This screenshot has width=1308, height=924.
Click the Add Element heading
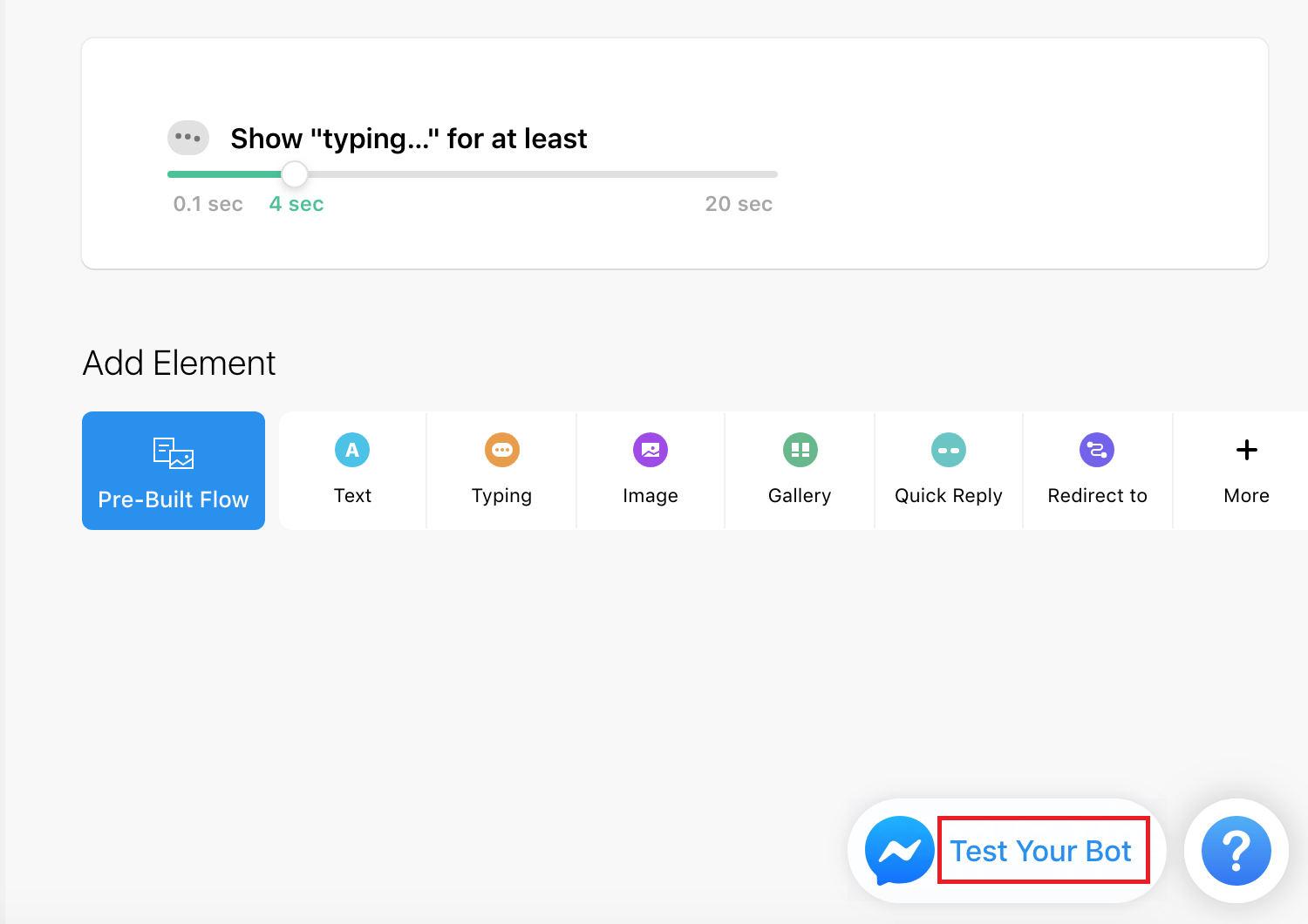[179, 363]
